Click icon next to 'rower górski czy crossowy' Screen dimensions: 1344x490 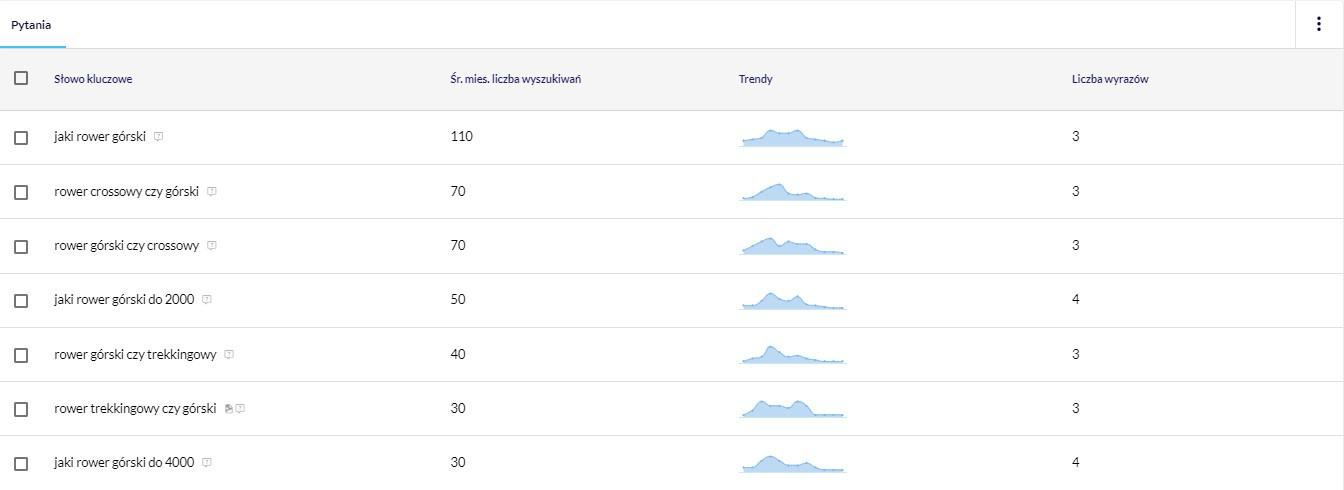(211, 246)
